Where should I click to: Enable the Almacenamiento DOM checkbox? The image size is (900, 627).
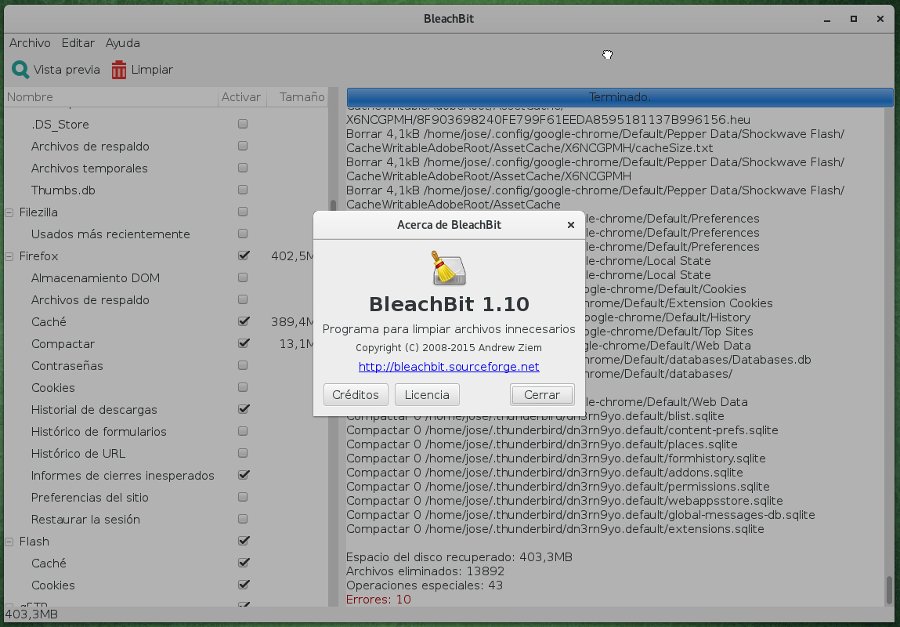pos(242,278)
